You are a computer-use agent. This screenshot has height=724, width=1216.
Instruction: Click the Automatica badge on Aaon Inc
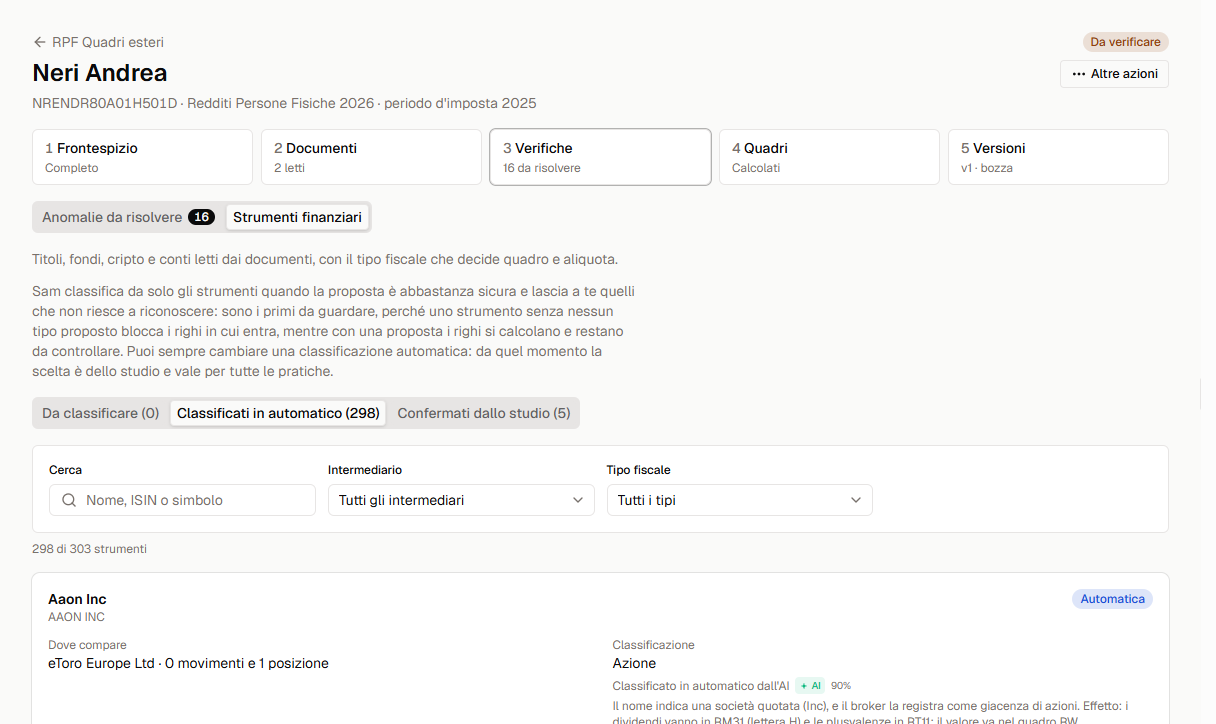(1112, 599)
